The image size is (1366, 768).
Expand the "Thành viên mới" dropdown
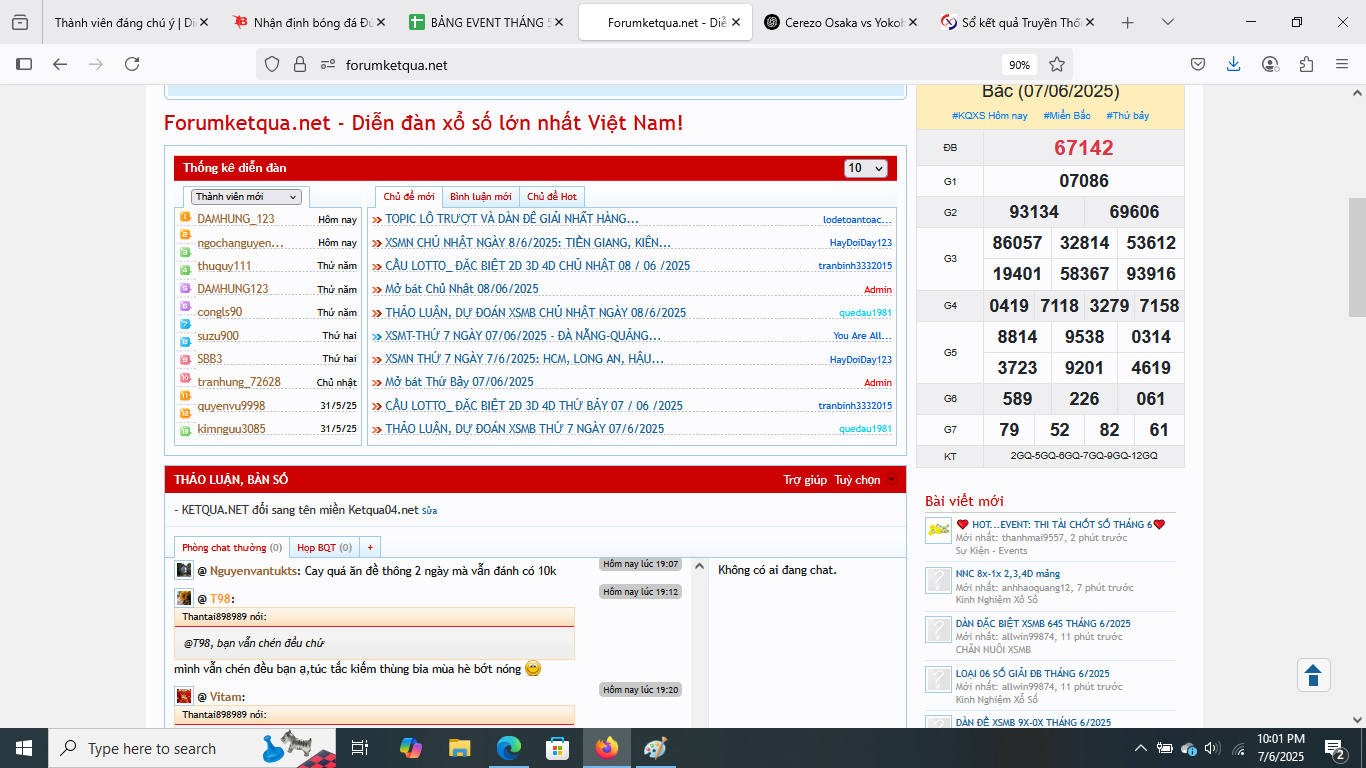tap(247, 197)
